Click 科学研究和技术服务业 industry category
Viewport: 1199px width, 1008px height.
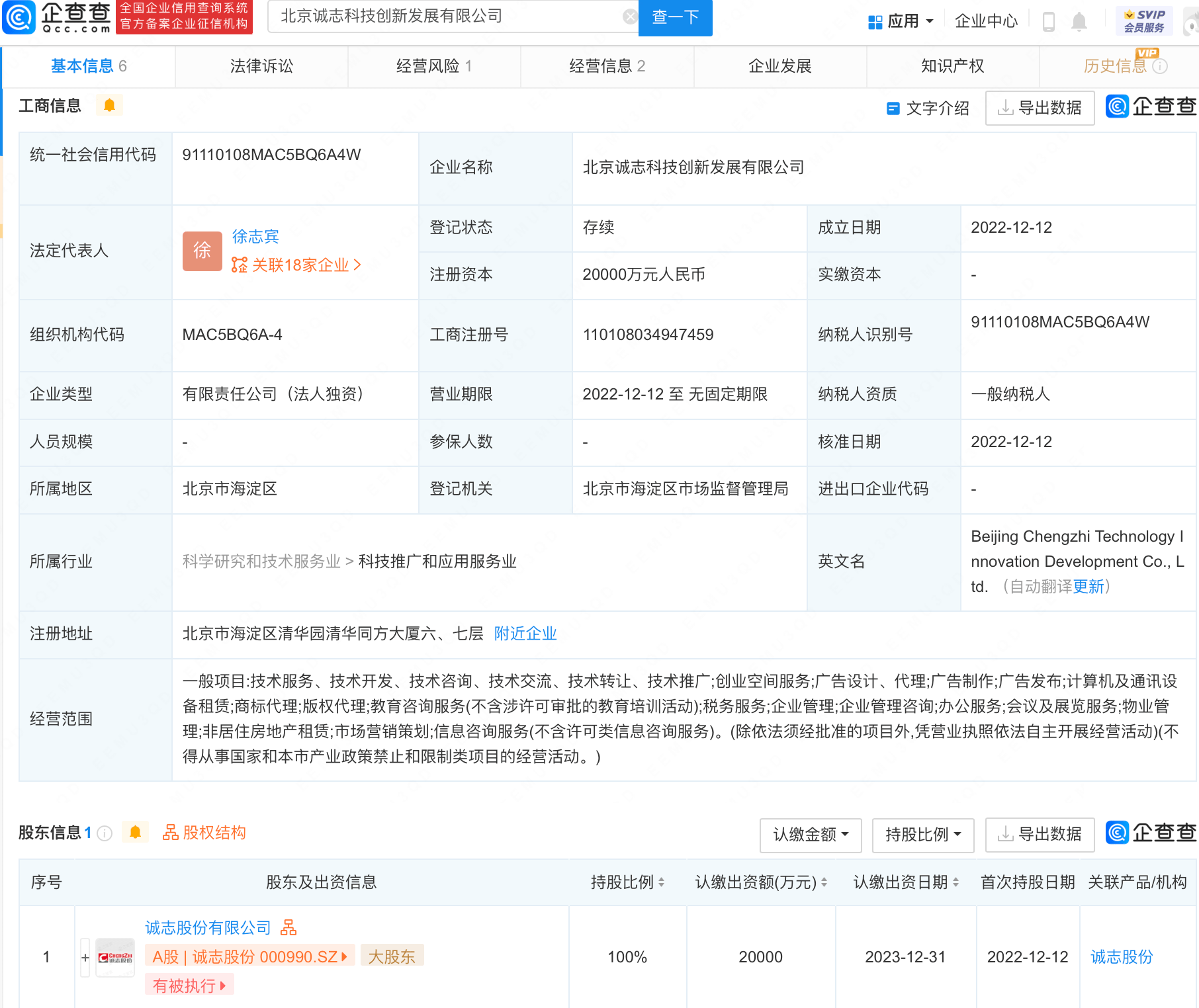261,562
